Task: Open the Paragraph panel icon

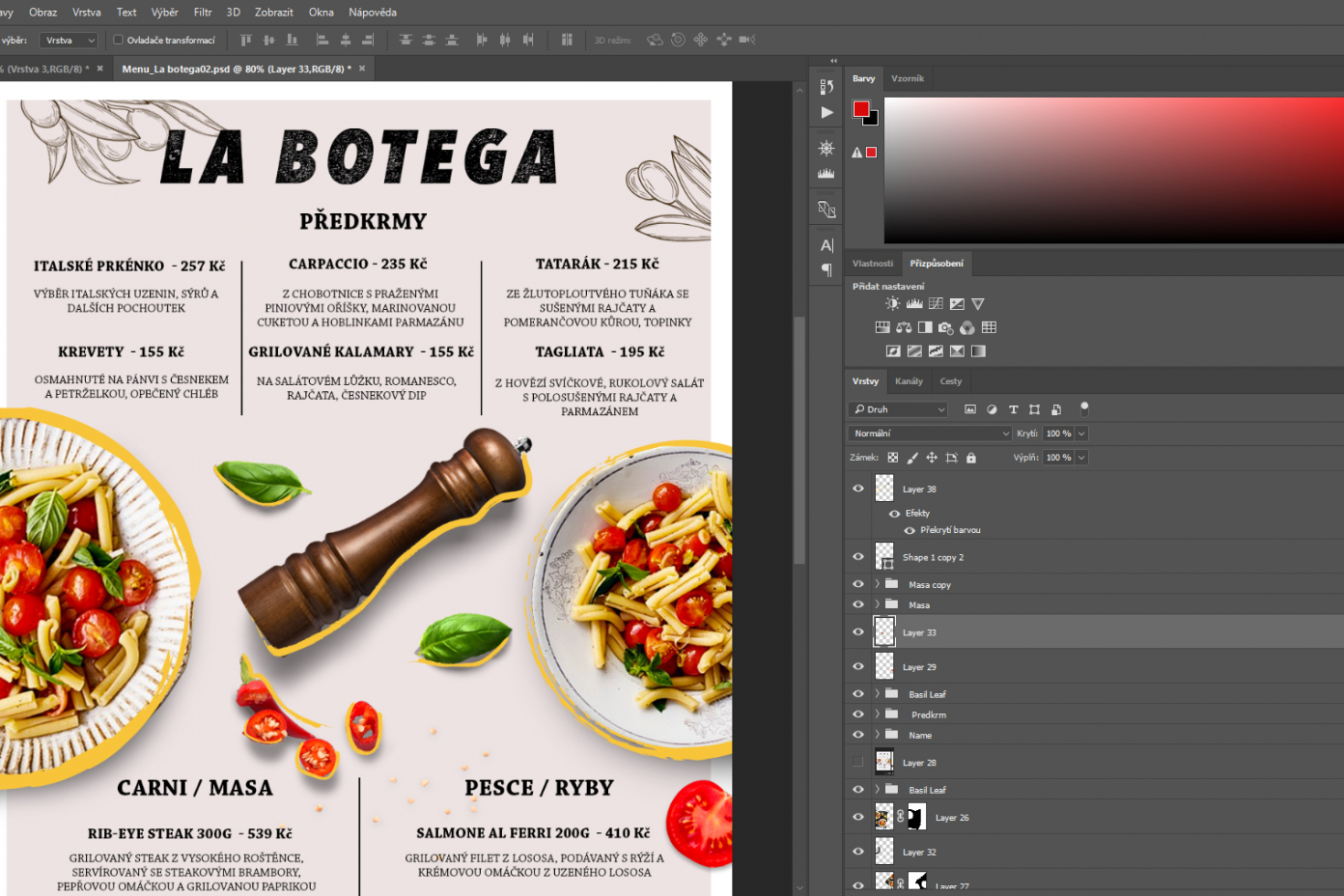Action: (x=826, y=270)
